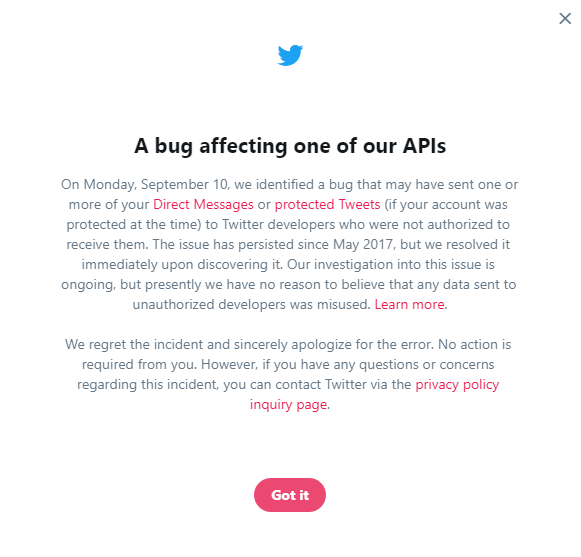This screenshot has width=581, height=557.
Task: Open the privacy policy link text
Action: click(x=457, y=385)
